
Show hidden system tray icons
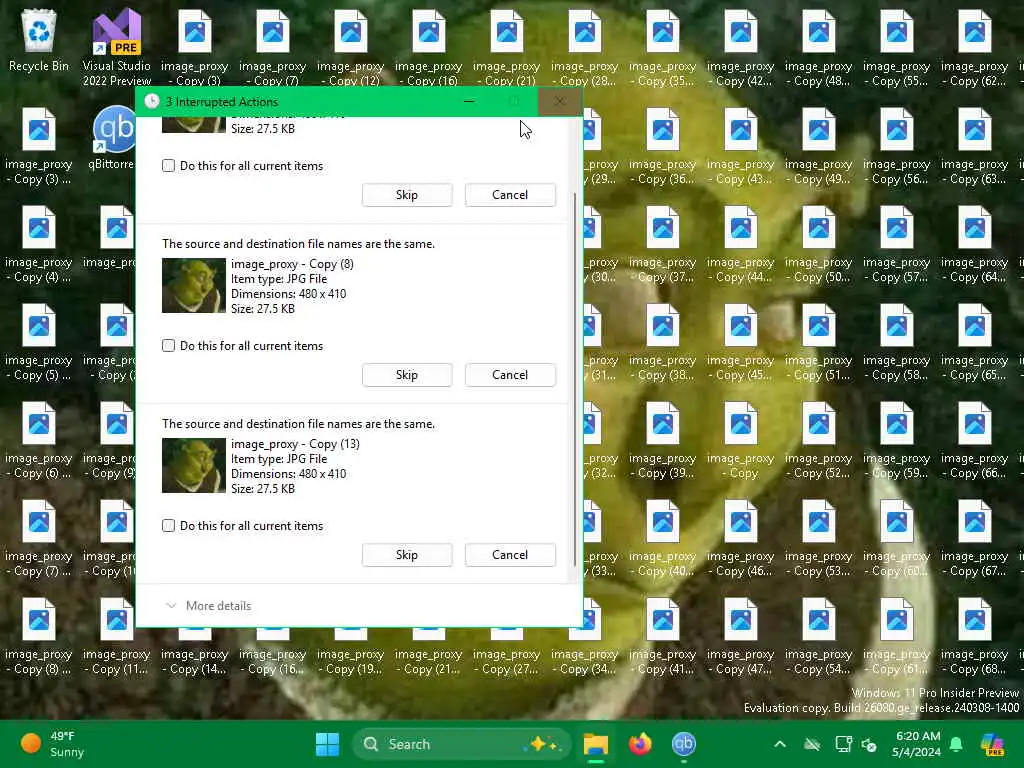[x=780, y=744]
